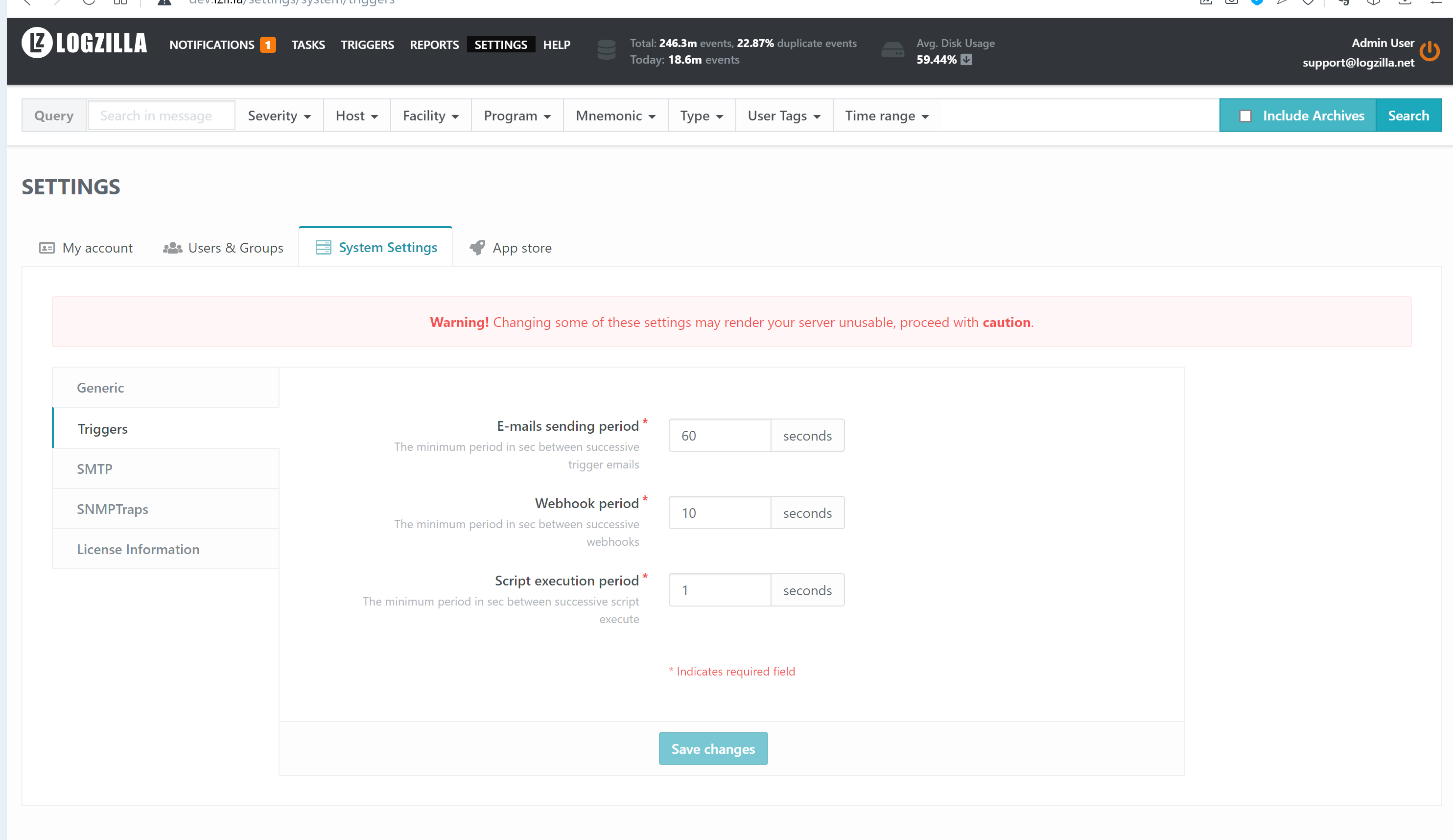1453x840 pixels.
Task: Click the Webhook period input field
Action: tap(719, 513)
